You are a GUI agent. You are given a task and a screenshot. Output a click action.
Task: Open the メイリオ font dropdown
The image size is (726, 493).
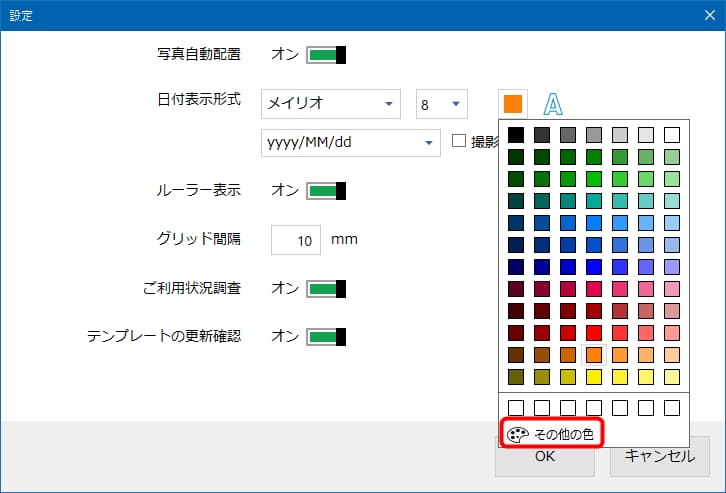coord(331,104)
